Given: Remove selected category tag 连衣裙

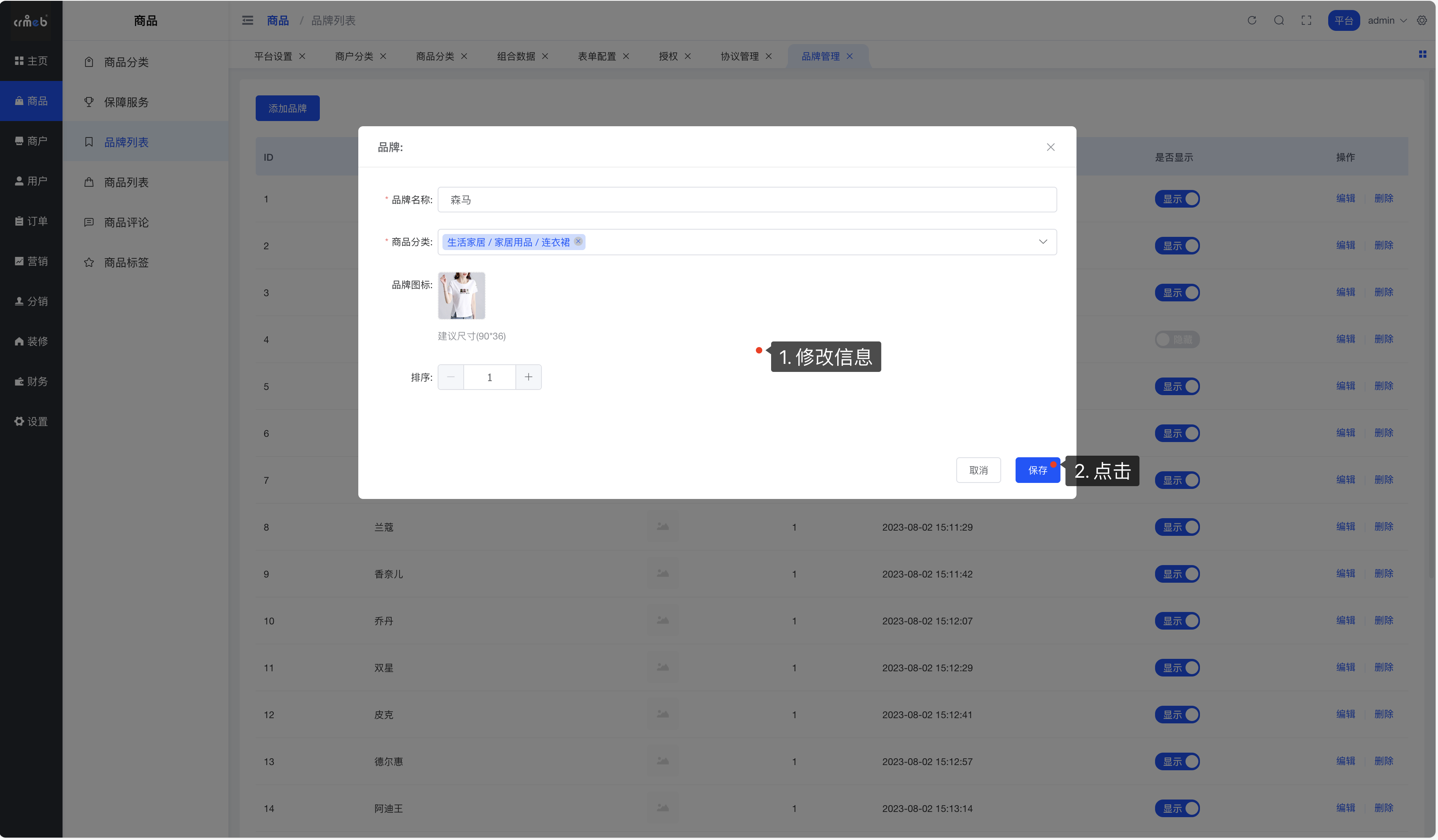Looking at the screenshot, I should click(x=578, y=241).
